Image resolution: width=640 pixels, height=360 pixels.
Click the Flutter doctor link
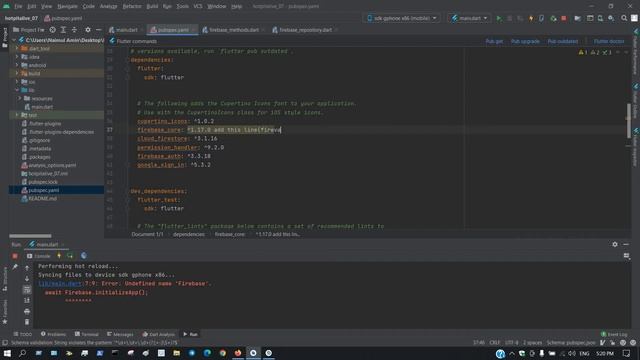609,41
